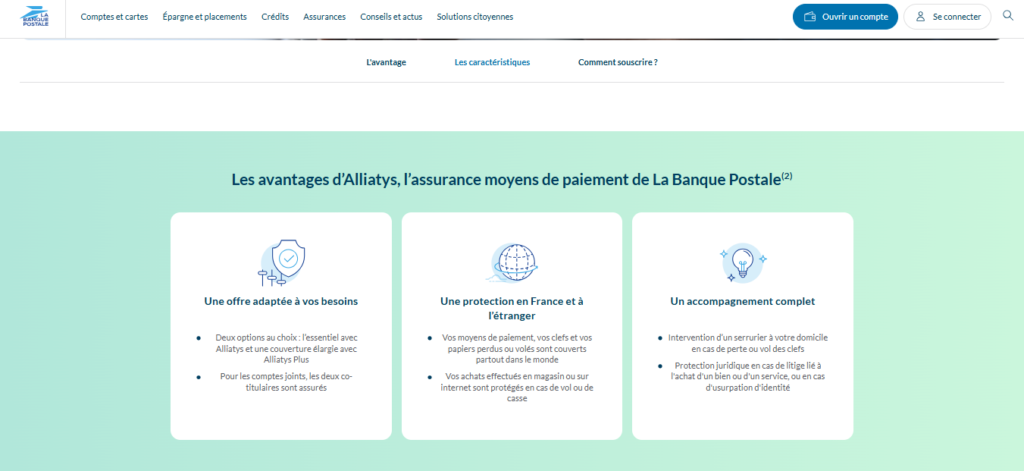1024x471 pixels.
Task: Open the Crédits menu
Action: [x=275, y=17]
